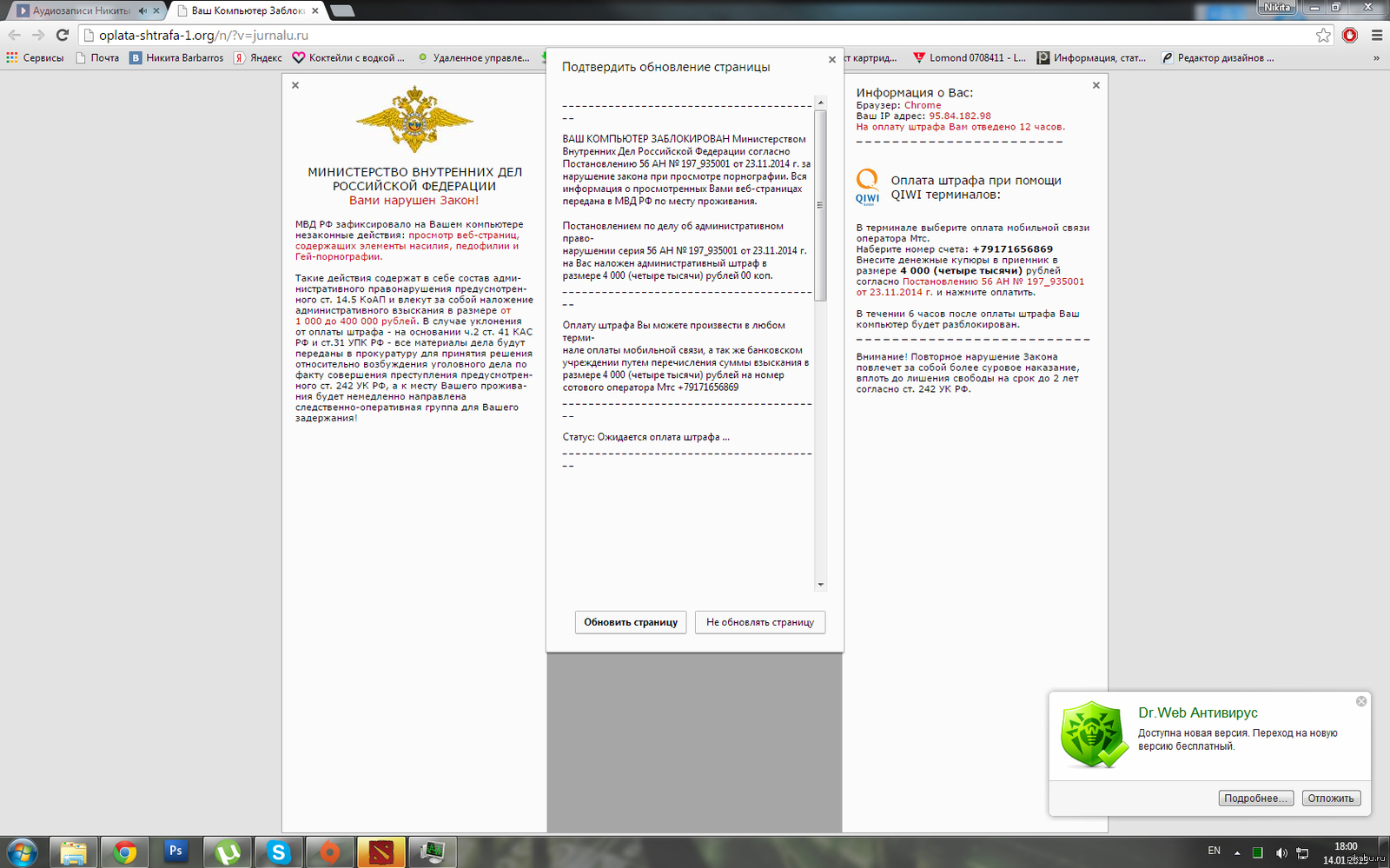Click the MVD golden eagle emblem
Image resolution: width=1390 pixels, height=868 pixels.
pos(414,120)
